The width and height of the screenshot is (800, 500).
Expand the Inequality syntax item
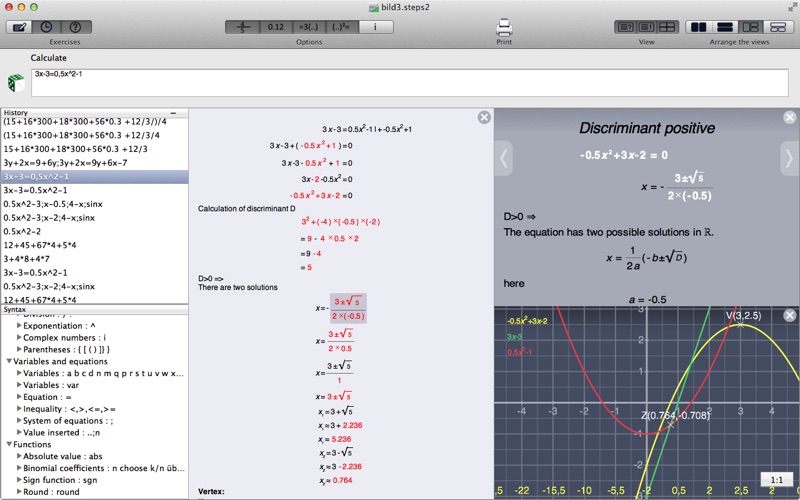click(19, 409)
